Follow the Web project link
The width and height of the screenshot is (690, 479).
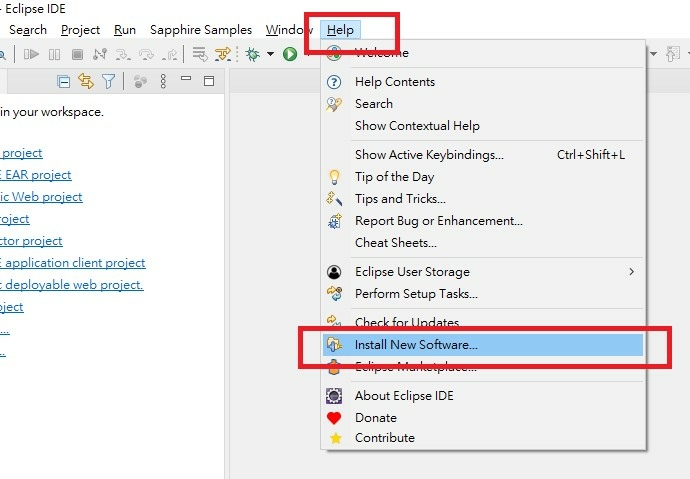pos(41,197)
